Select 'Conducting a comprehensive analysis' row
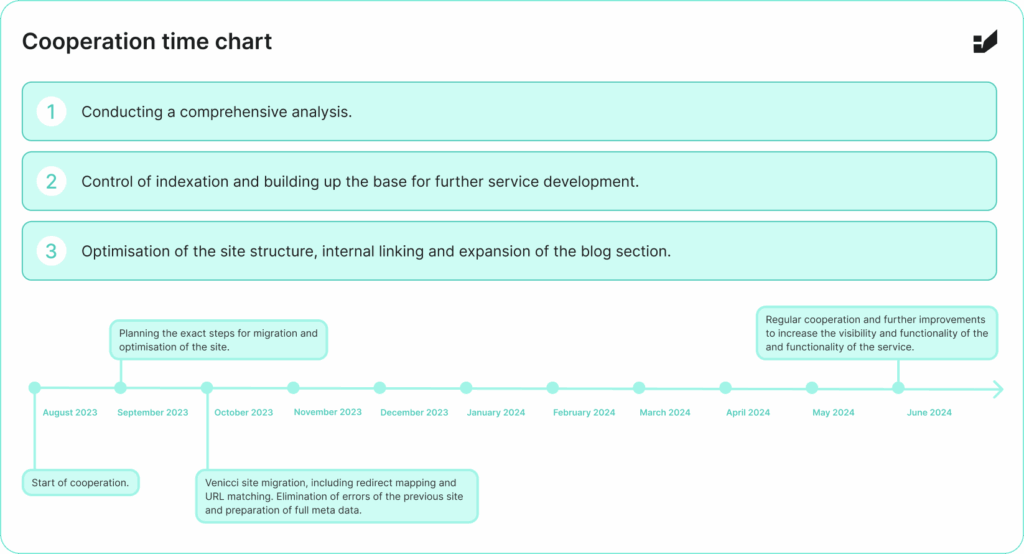Image resolution: width=1024 pixels, height=554 pixels. coord(509,112)
